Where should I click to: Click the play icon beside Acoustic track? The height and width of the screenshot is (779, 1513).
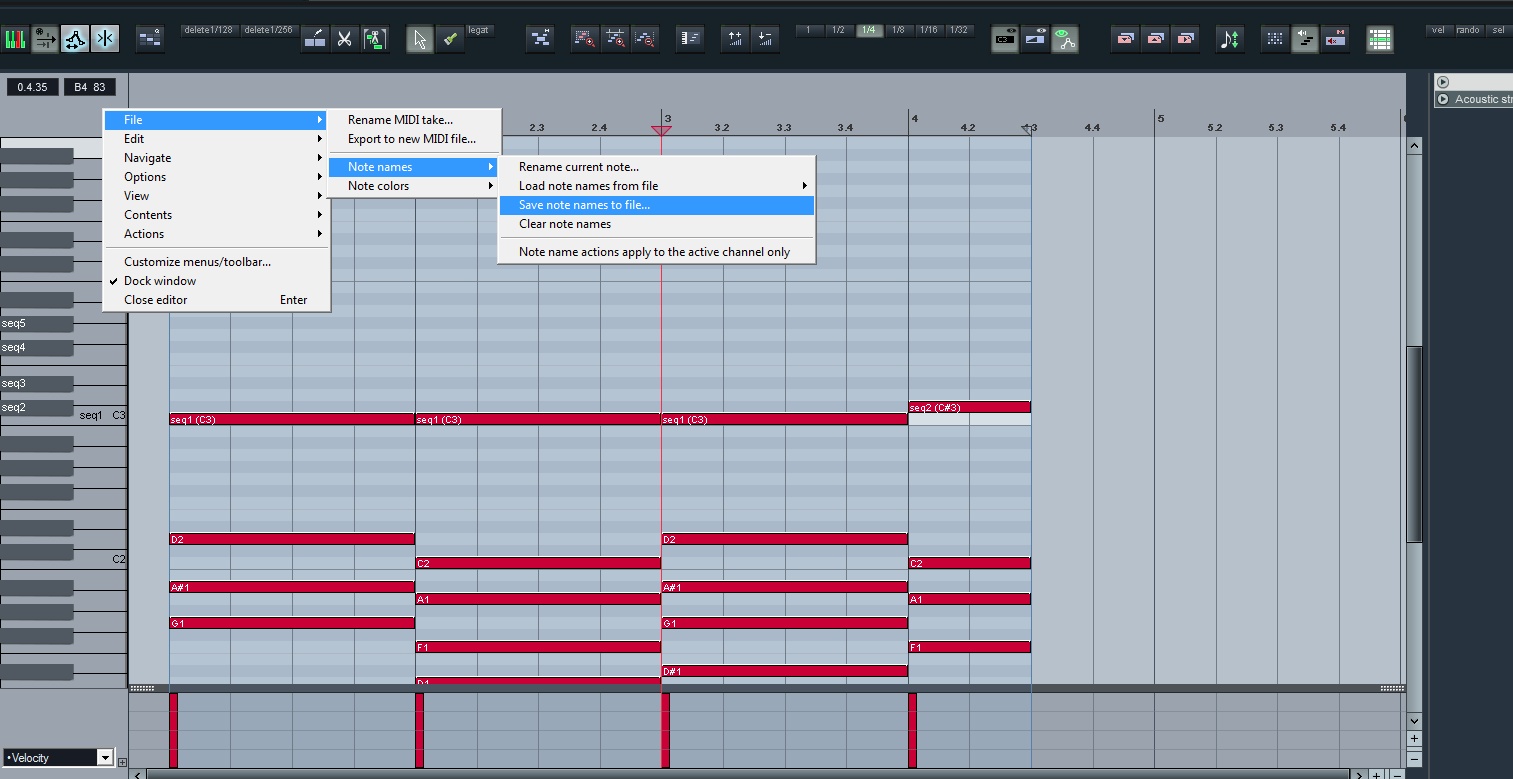(1443, 99)
